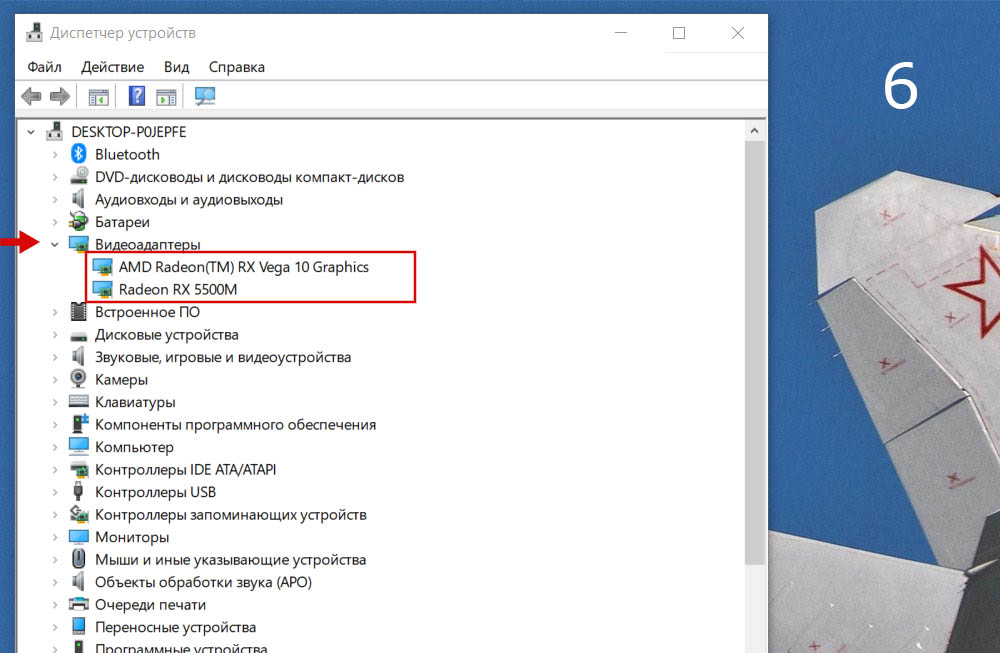The height and width of the screenshot is (653, 1000).
Task: Expand Встроенное ПО chevron
Action: tap(55, 312)
